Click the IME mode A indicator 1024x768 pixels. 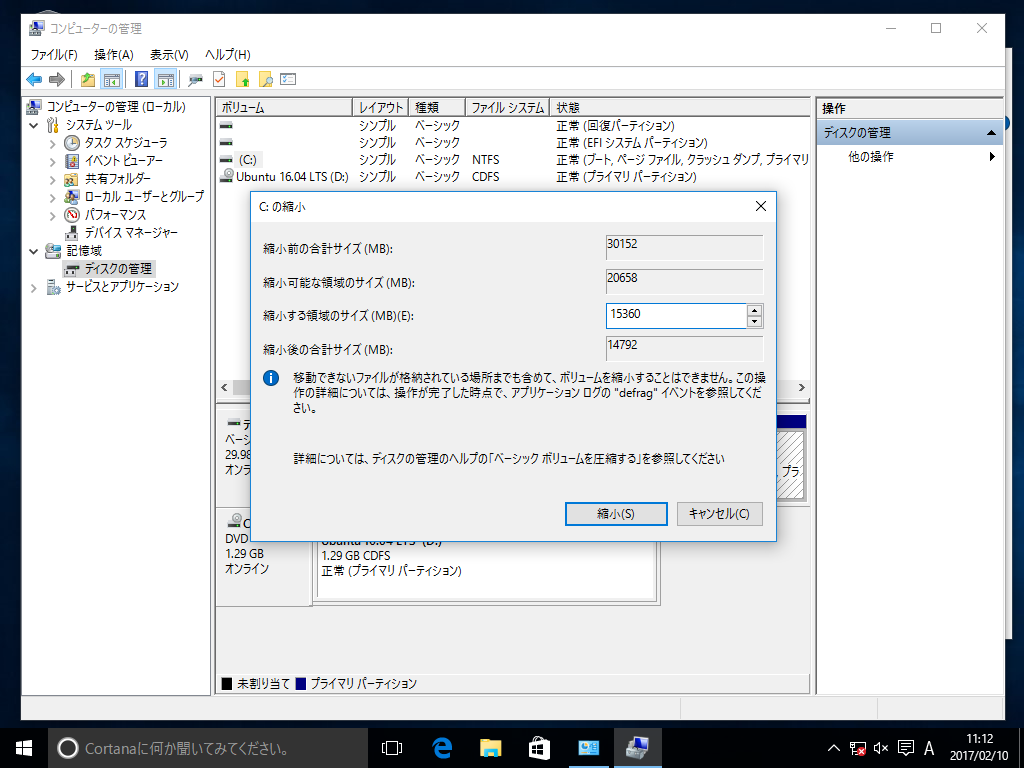point(929,748)
